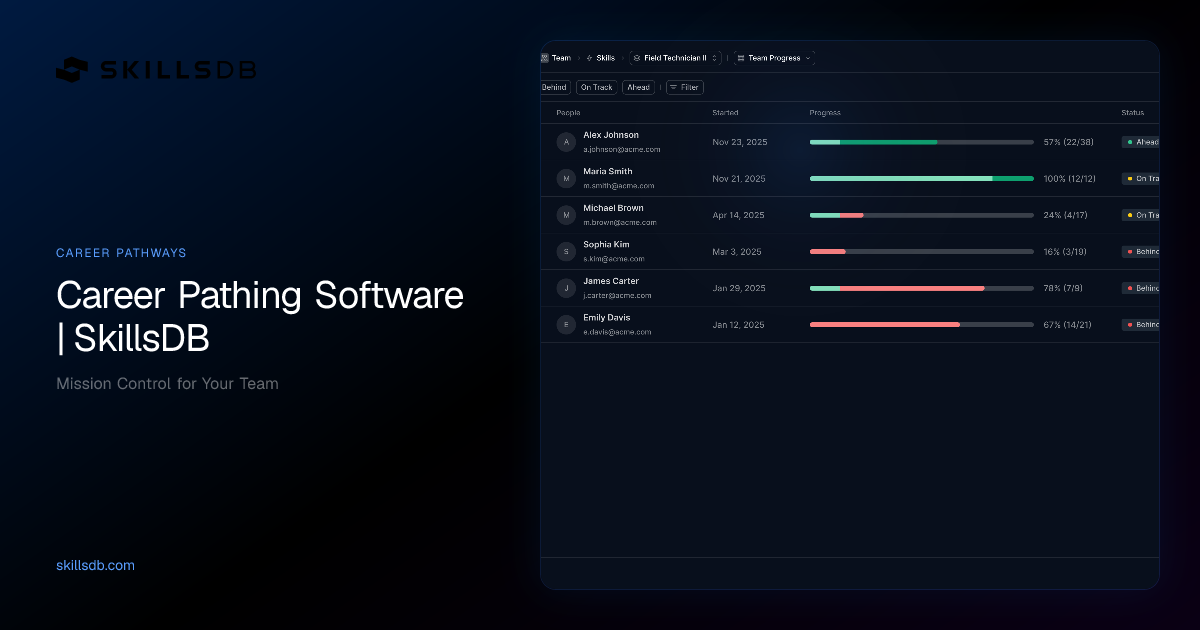Click email e.davis@acme.com
Screen dimensions: 1200x630
click(x=618, y=331)
